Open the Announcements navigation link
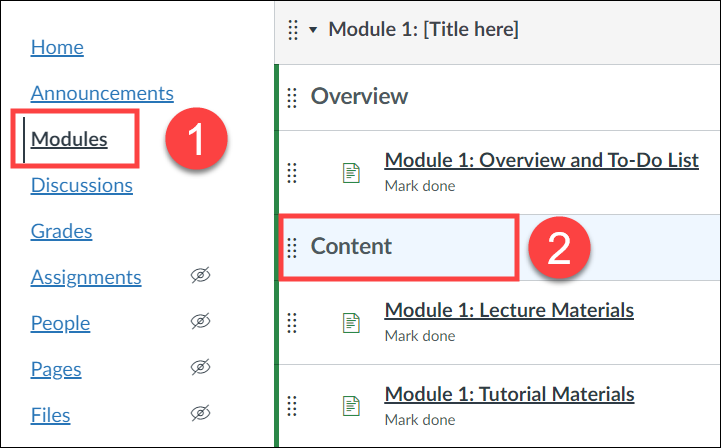This screenshot has height=448, width=721. click(x=102, y=93)
